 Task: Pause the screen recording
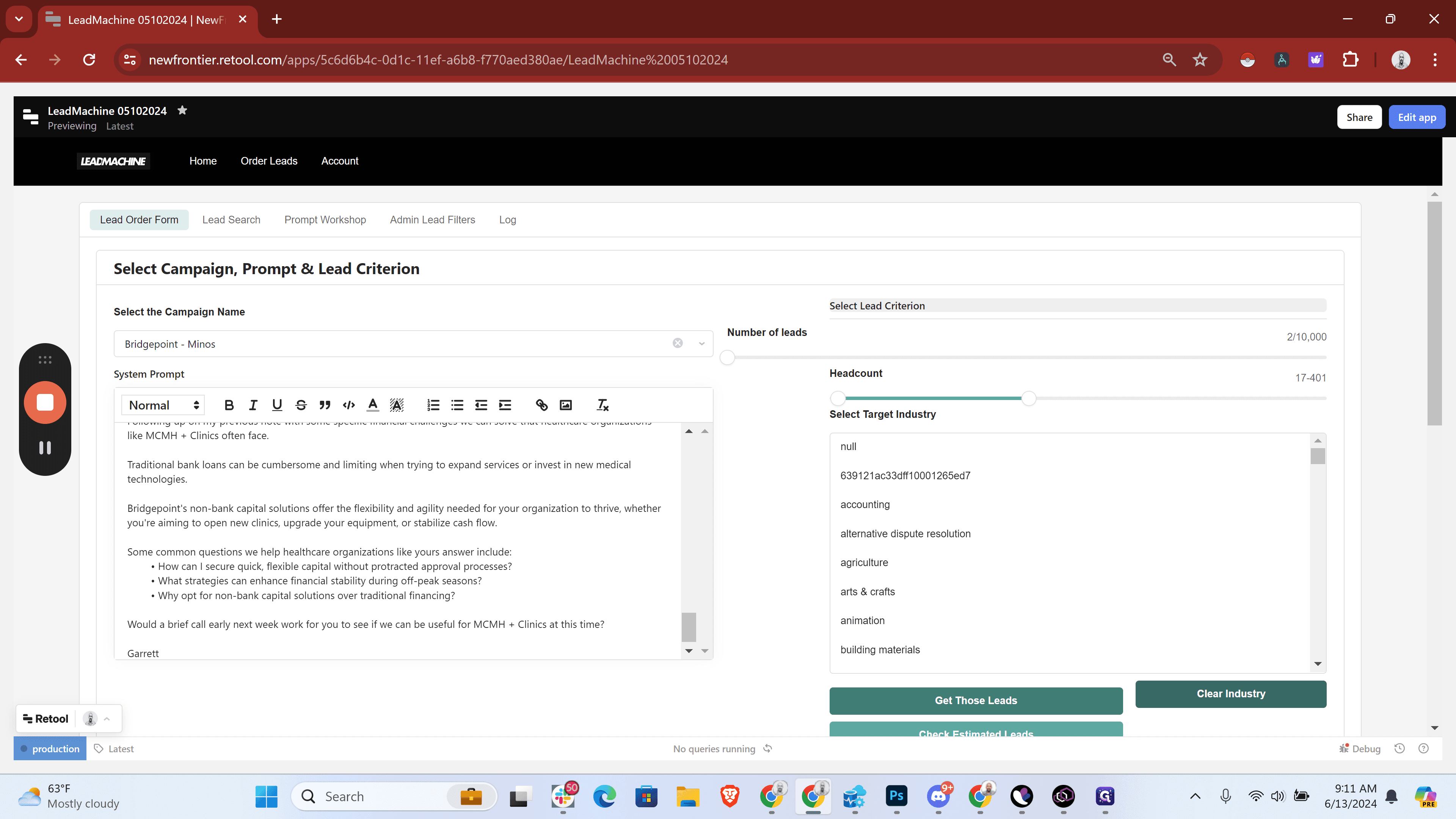click(x=45, y=448)
